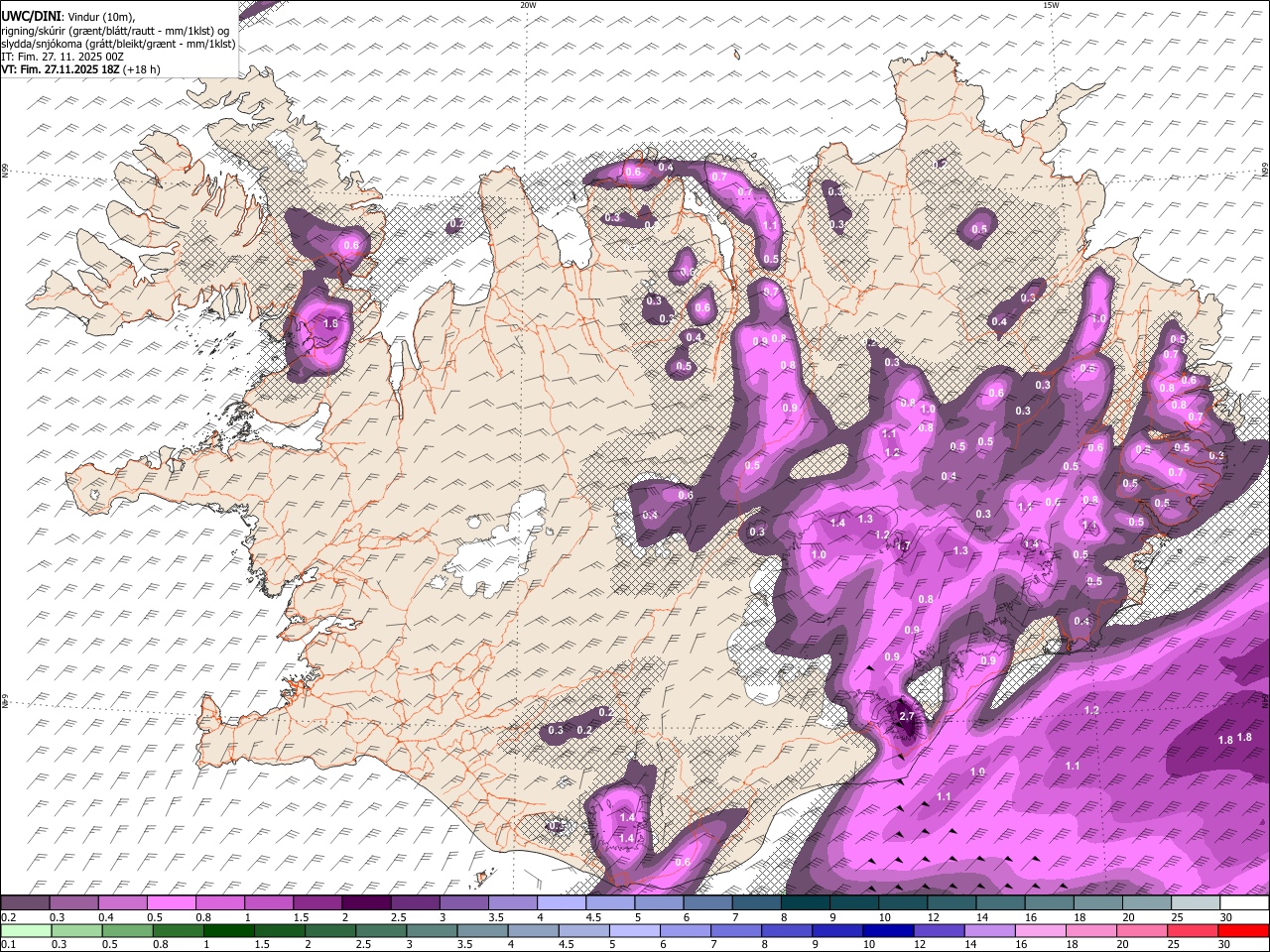Click the violet rain swatch between 12 and 14

[x=939, y=931]
